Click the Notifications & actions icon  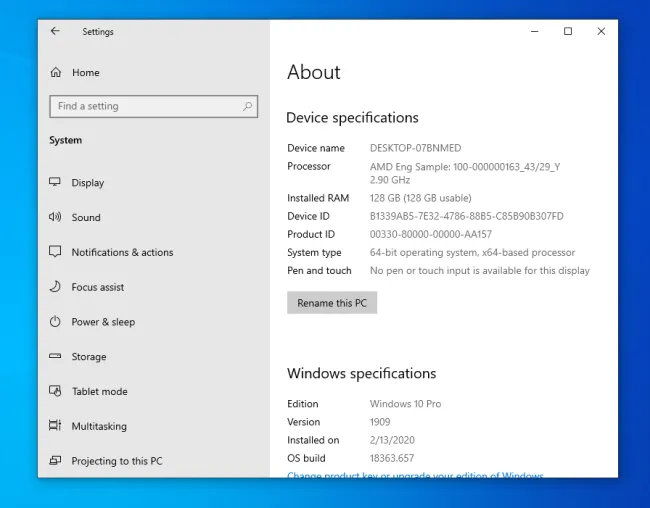[56, 252]
